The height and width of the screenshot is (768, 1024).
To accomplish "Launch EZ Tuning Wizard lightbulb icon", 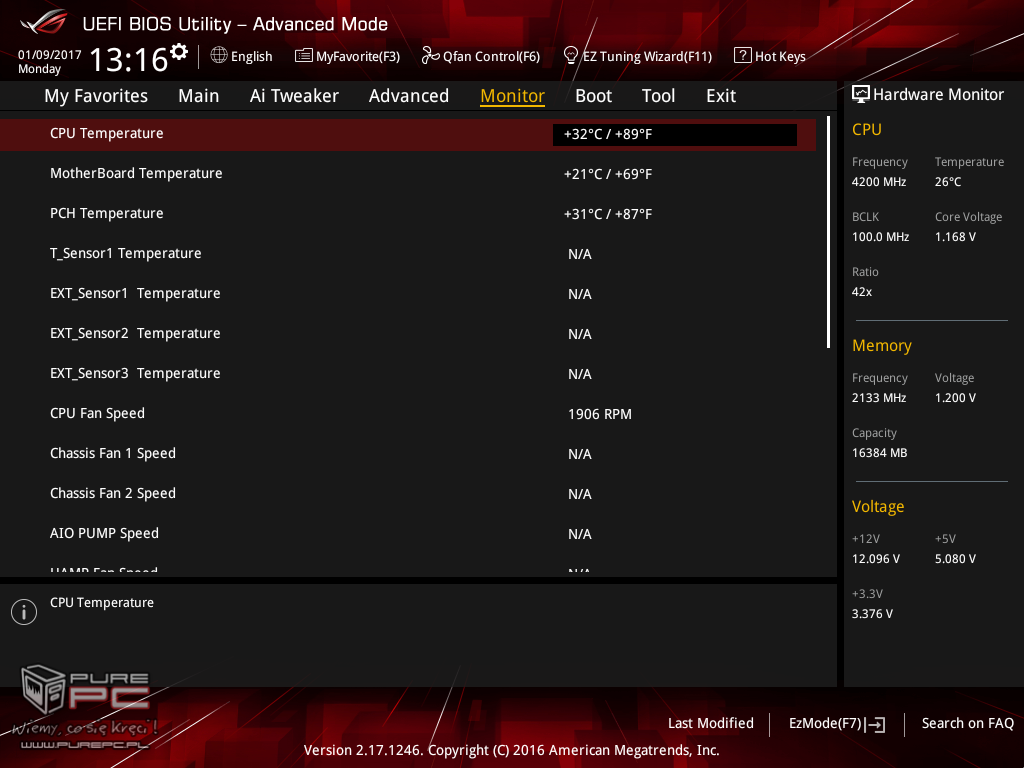I will coord(571,55).
